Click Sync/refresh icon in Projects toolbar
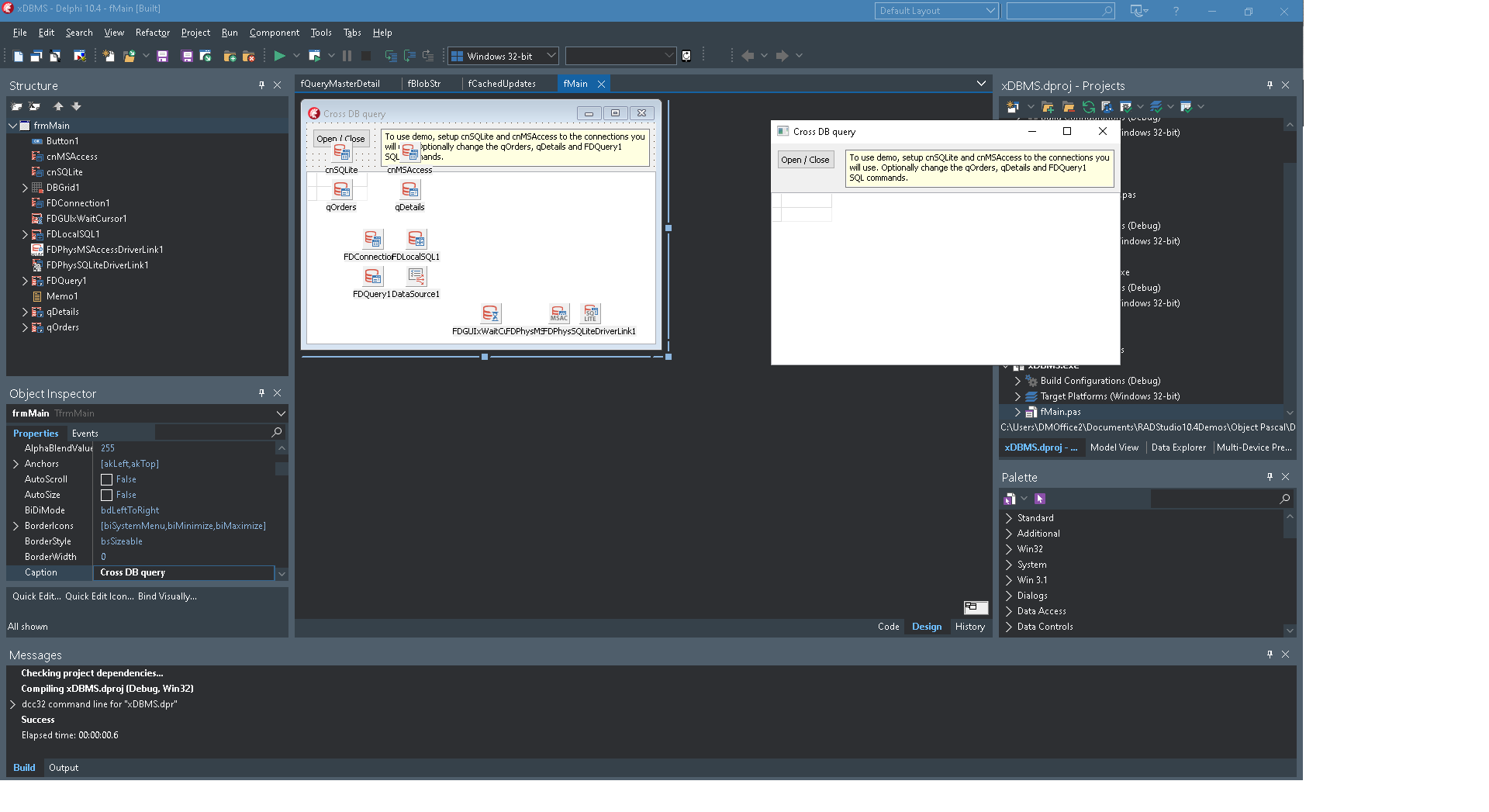The image size is (1489, 812). click(1088, 107)
